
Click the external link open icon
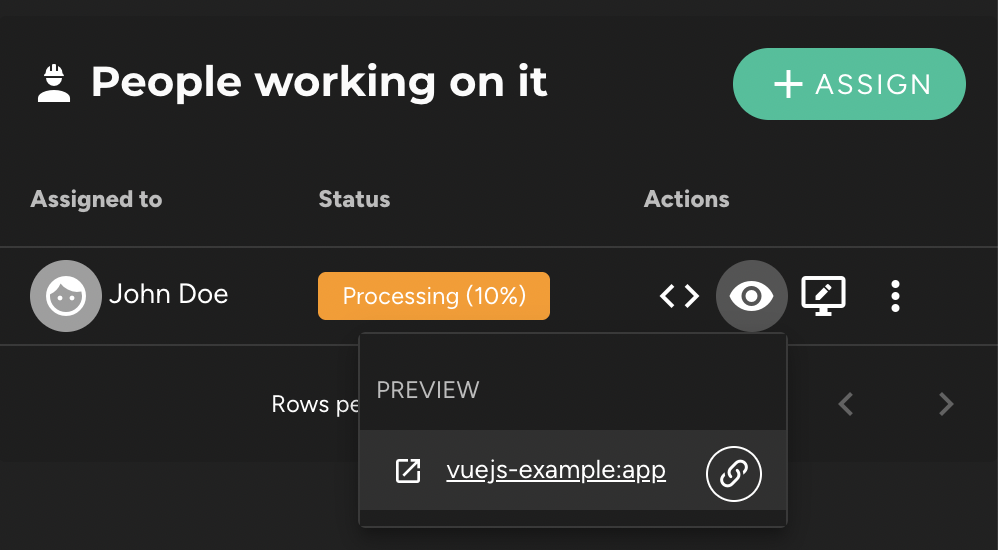(x=407, y=471)
